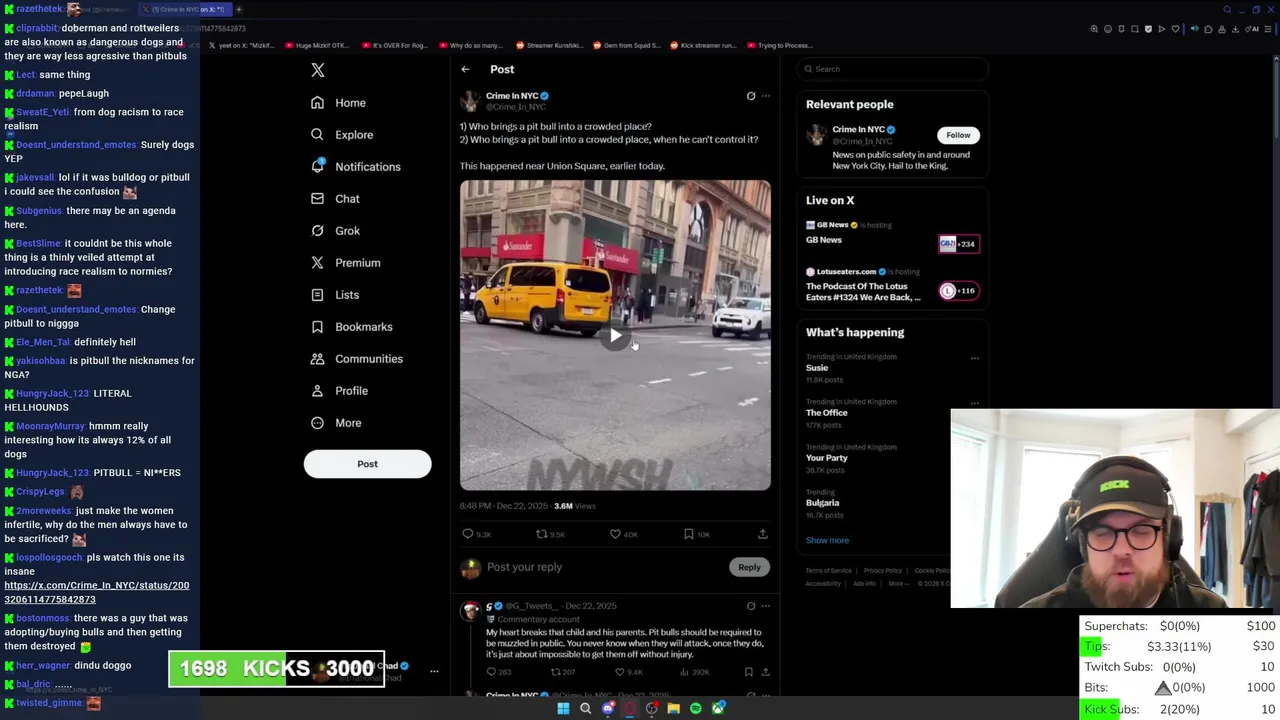Open Profile in the sidebar
Screen dimensions: 1280x720
coord(339,391)
